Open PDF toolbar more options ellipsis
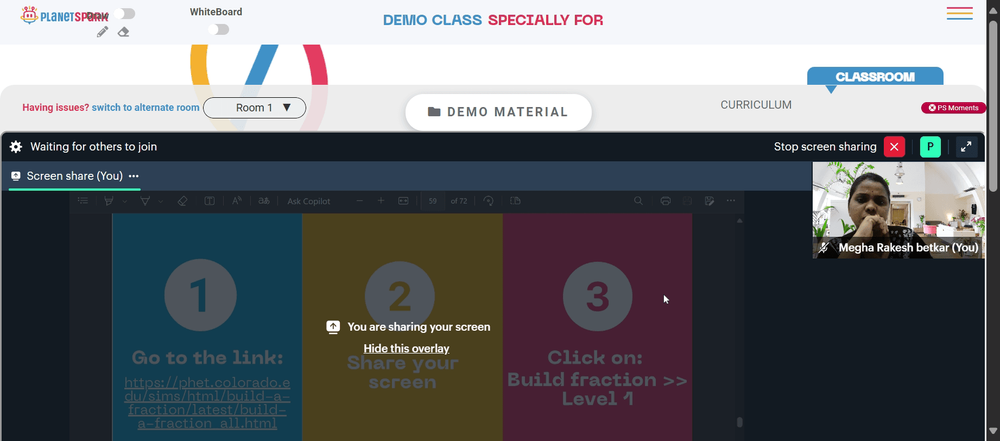 [x=731, y=200]
